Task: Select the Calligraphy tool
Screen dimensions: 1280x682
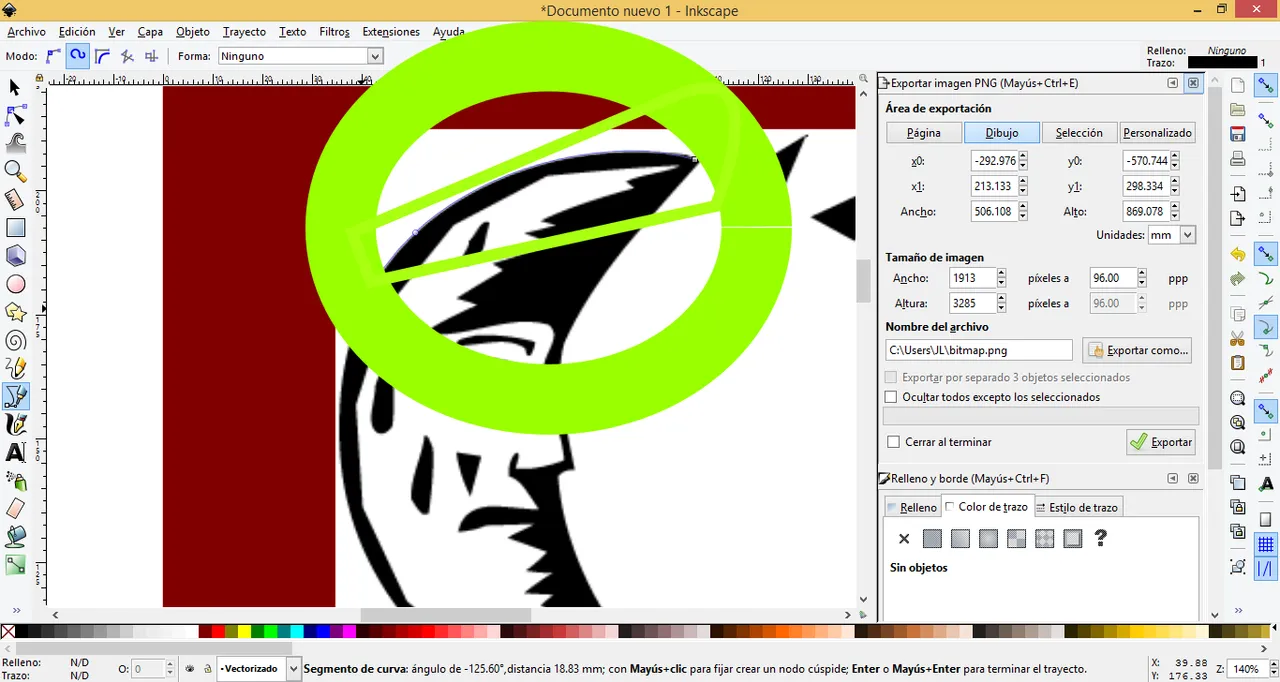Action: point(15,425)
